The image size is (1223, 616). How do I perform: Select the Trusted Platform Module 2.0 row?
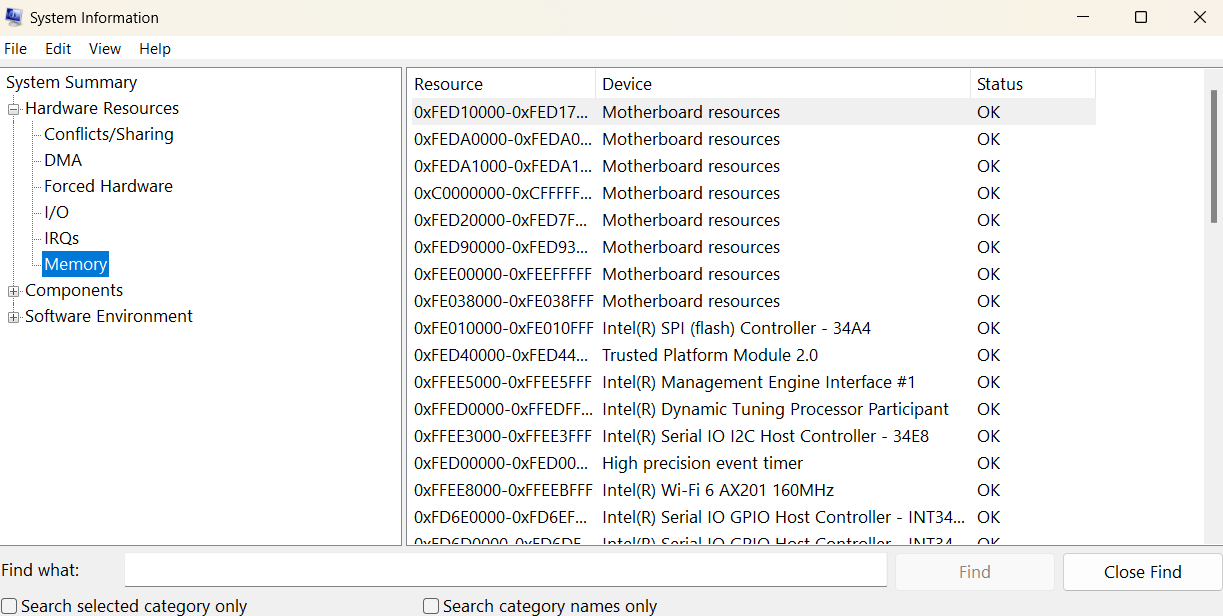tap(709, 356)
